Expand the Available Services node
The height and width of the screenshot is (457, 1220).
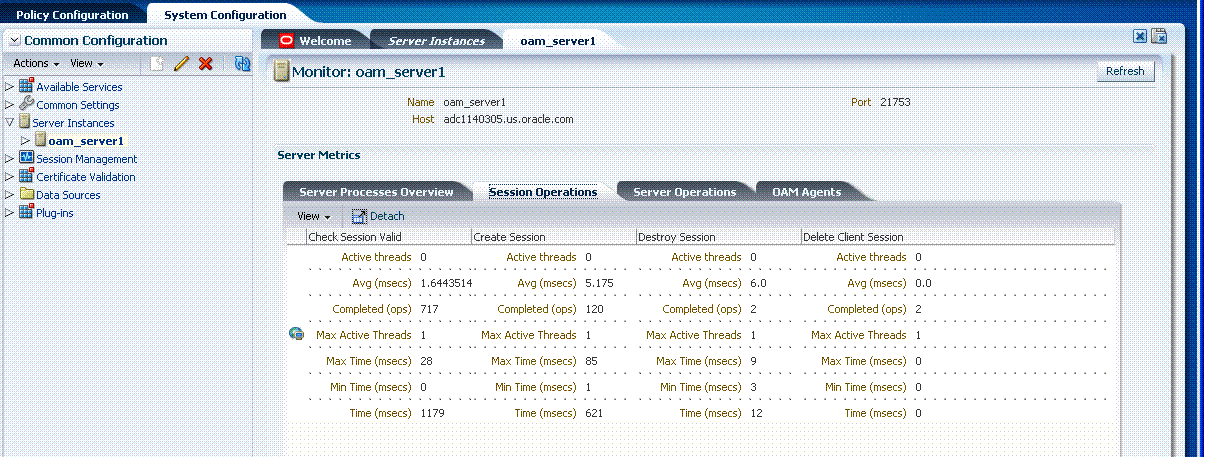tap(10, 87)
